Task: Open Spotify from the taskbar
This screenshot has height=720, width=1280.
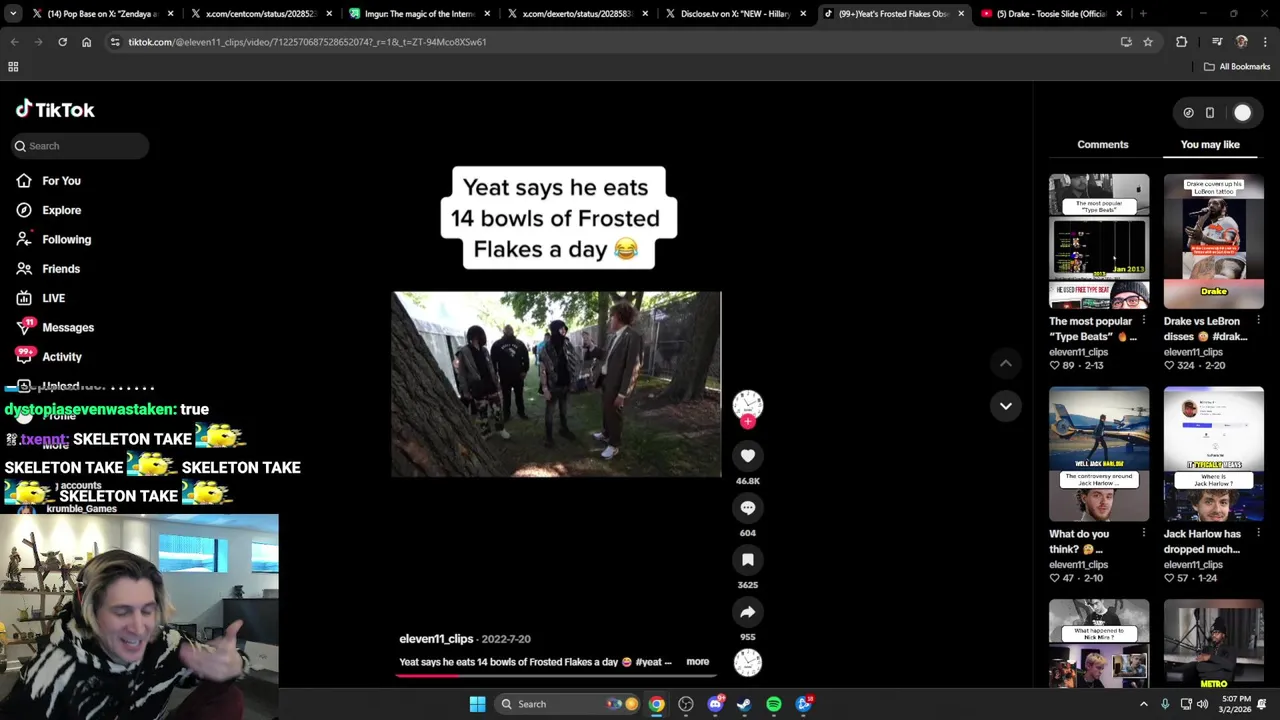Action: coord(774,704)
